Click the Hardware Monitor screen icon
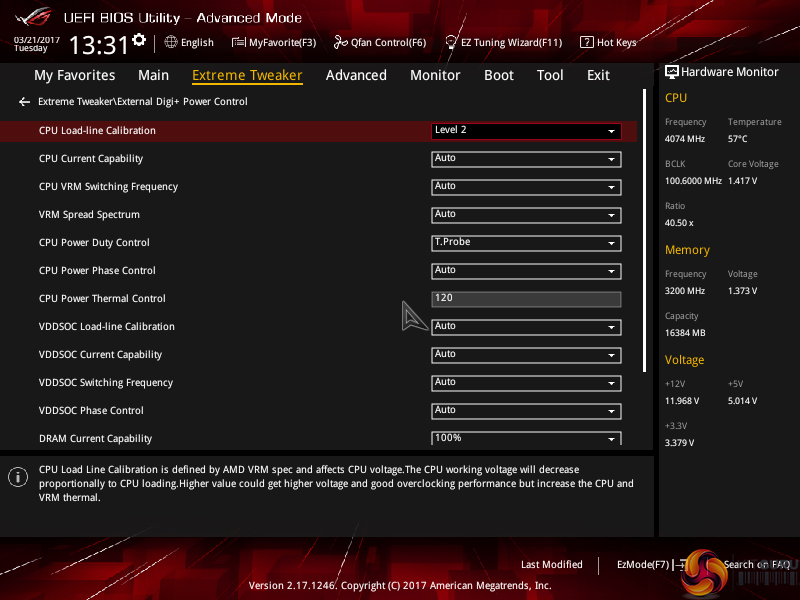Screen dimensions: 800x600 pos(671,71)
